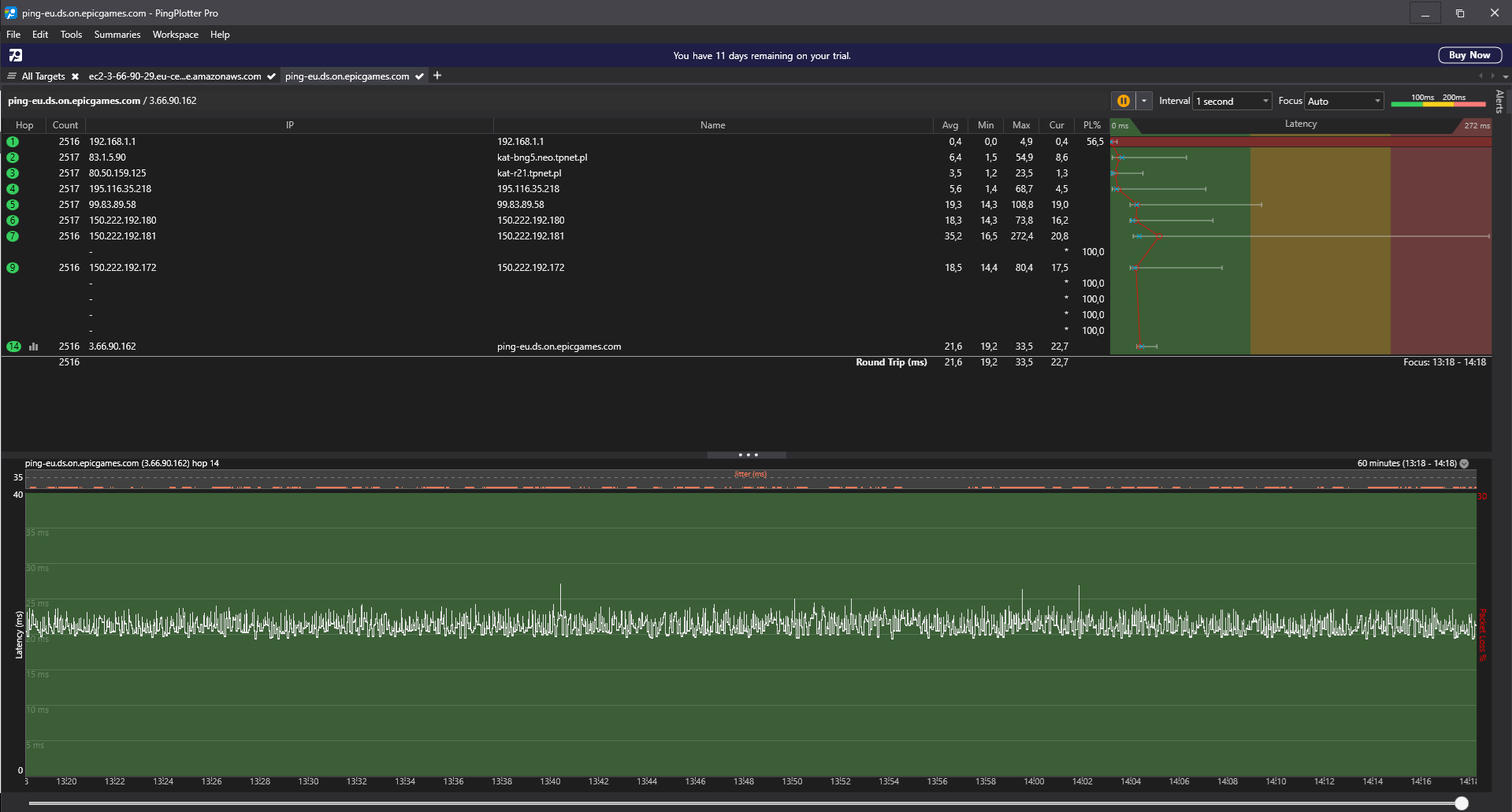Click the trial days remaining message
Viewport: 1512px width, 812px height.
pyautogui.click(x=762, y=56)
